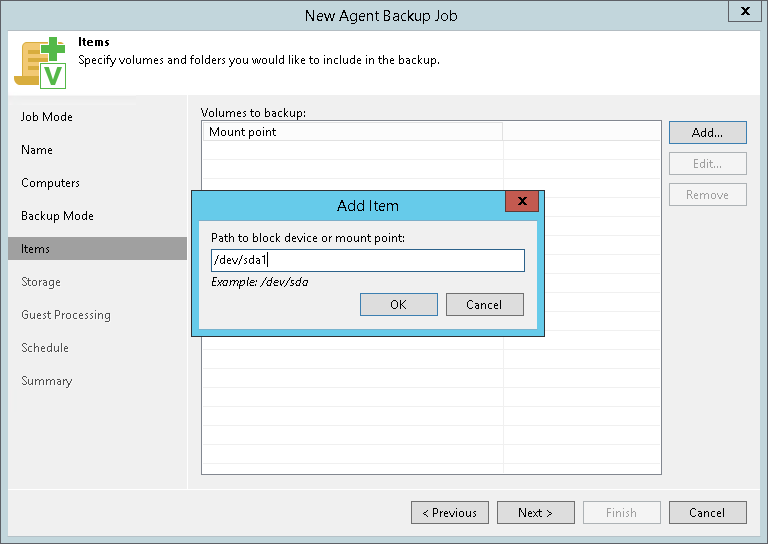
Task: Close the Add Item dialog
Action: click(522, 203)
